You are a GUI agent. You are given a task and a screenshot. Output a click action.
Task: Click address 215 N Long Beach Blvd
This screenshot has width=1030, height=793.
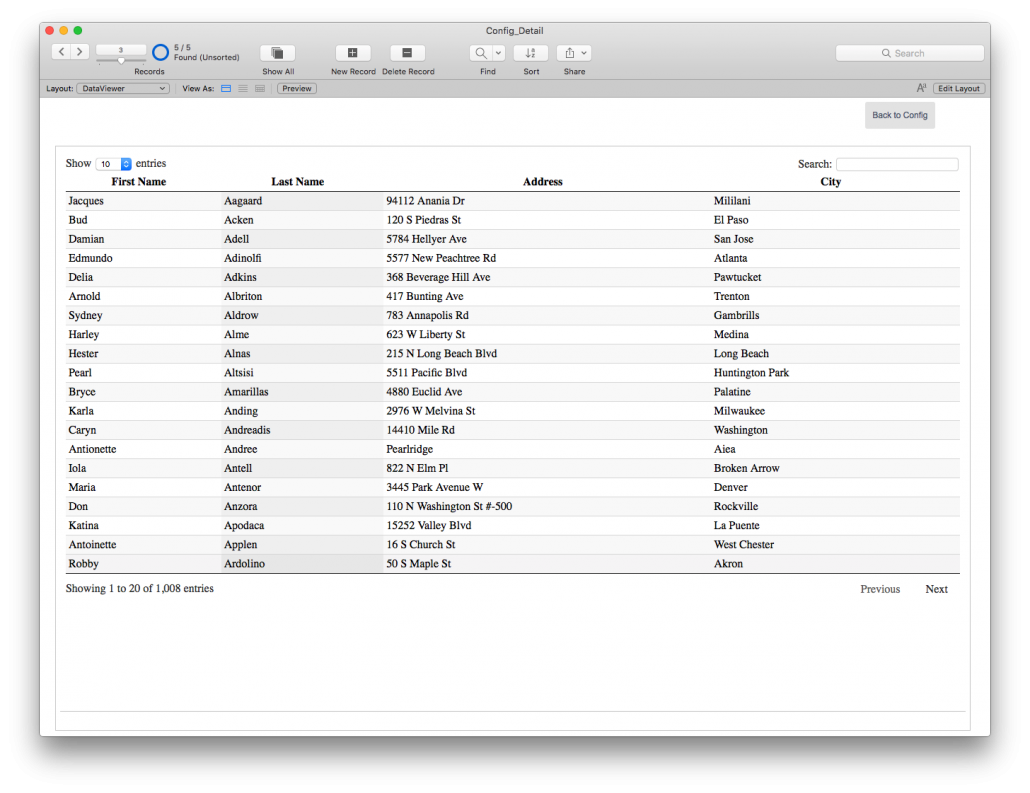(441, 353)
